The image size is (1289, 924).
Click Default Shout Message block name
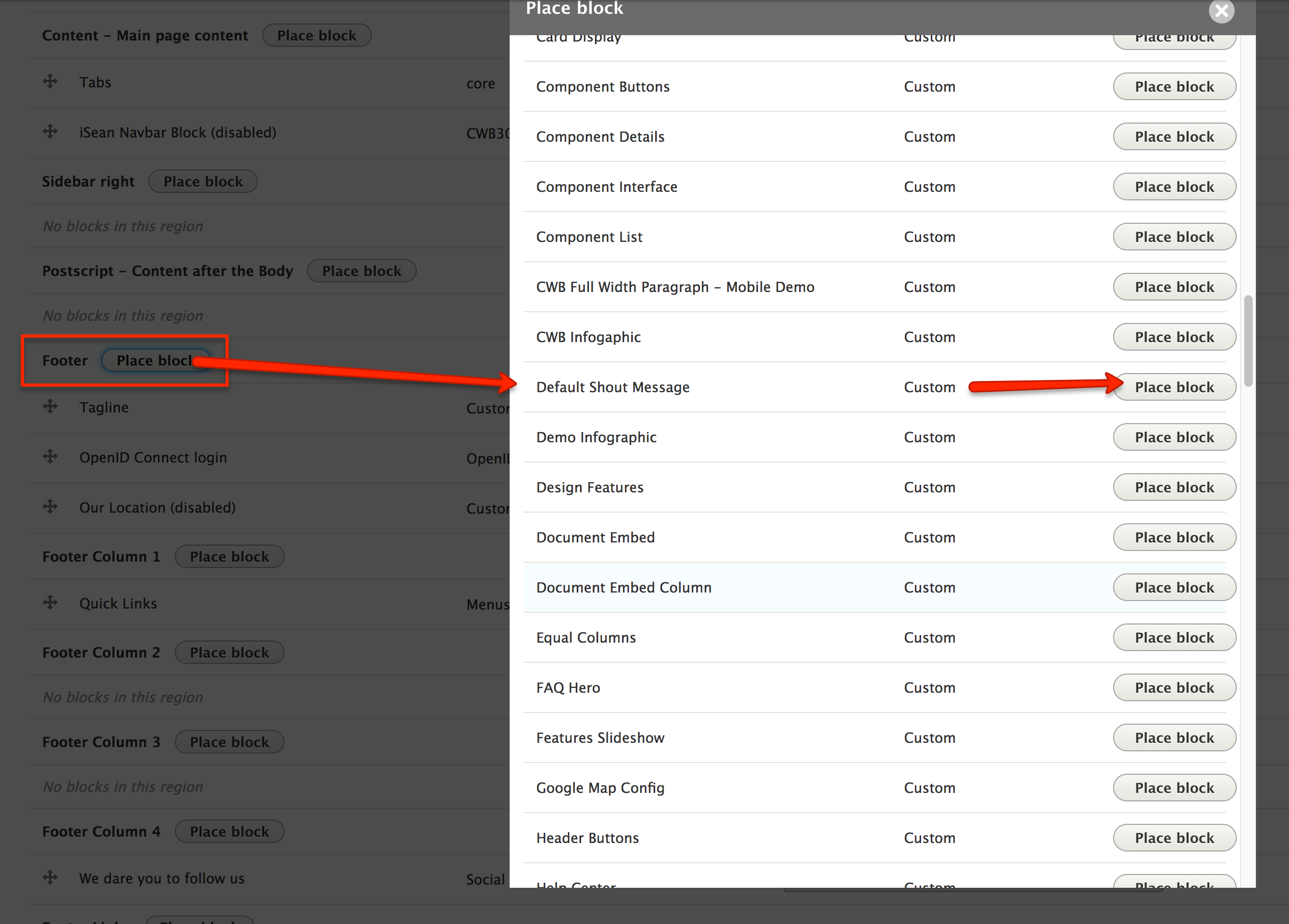tap(613, 387)
